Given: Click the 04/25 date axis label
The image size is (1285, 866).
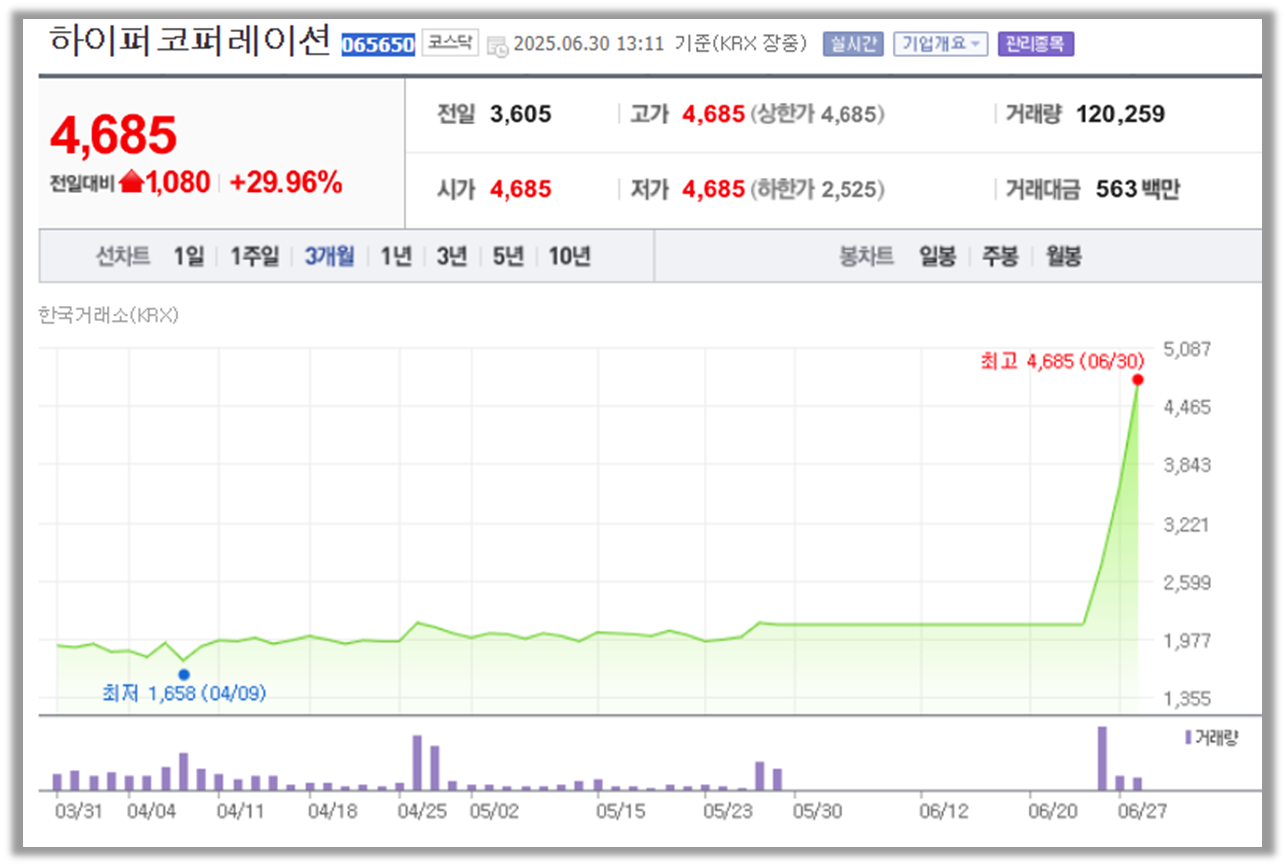Looking at the screenshot, I should (x=422, y=812).
